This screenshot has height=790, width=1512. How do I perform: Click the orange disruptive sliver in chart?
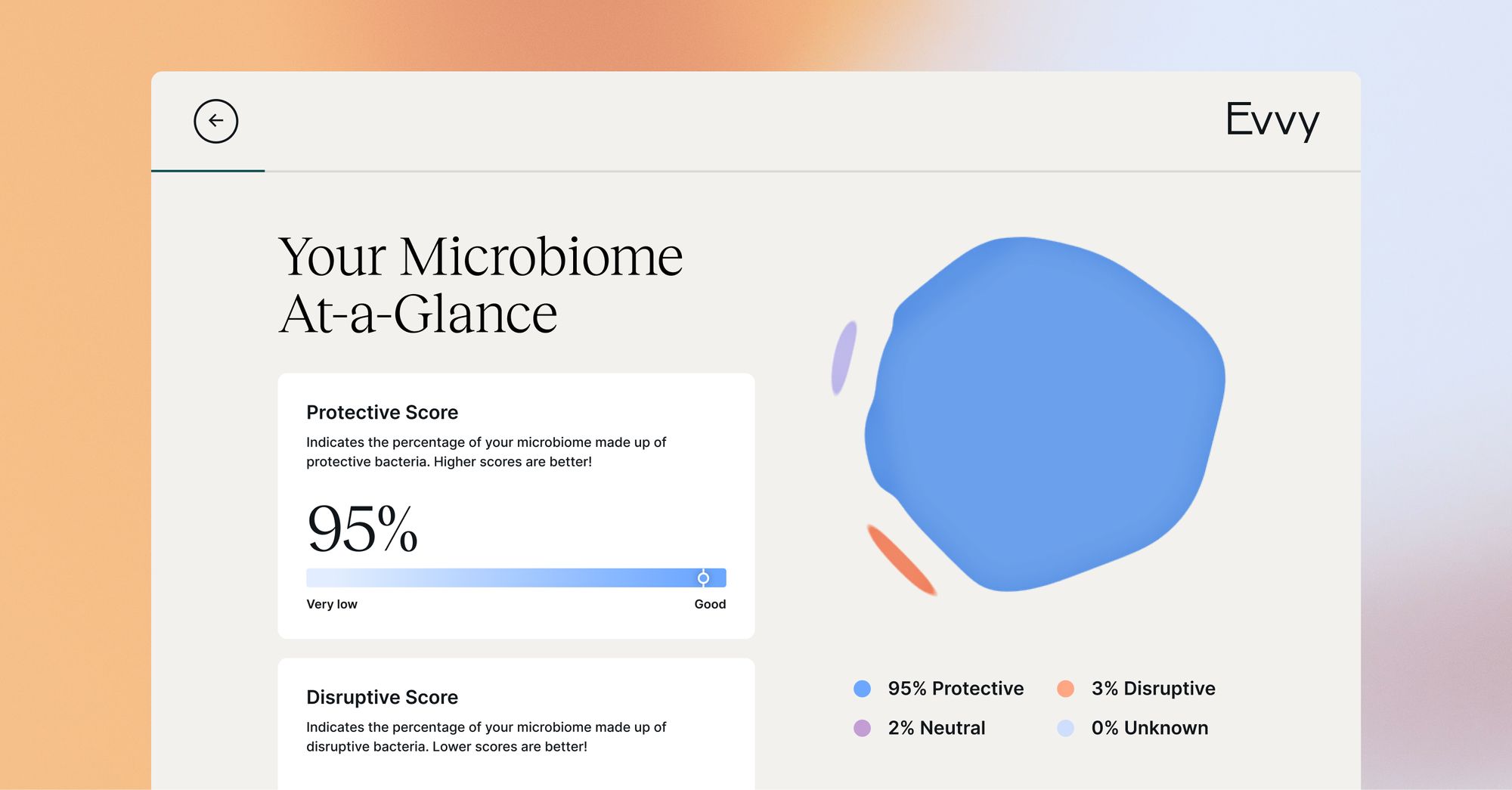pos(901,559)
